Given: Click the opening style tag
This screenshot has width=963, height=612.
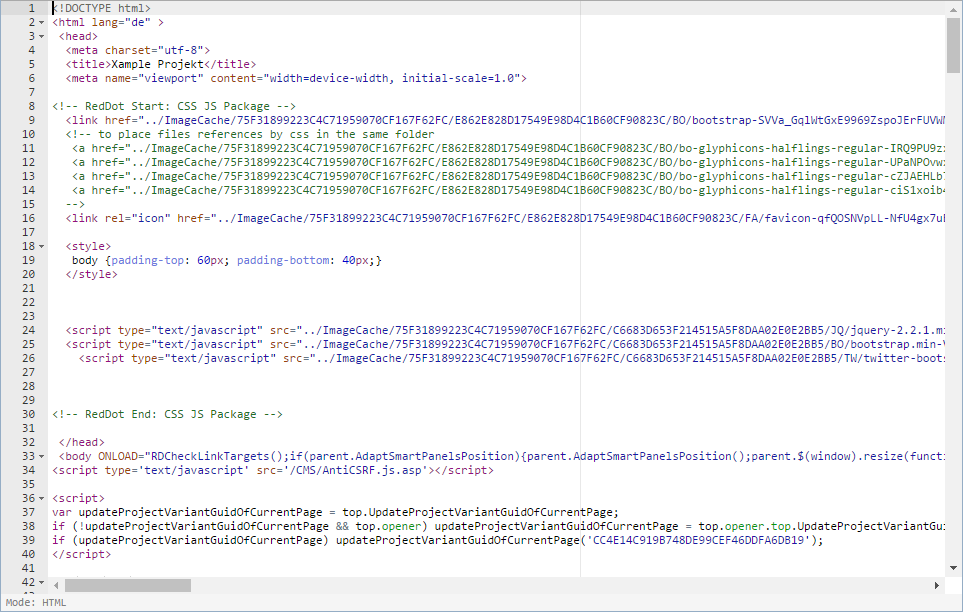Looking at the screenshot, I should (x=88, y=246).
